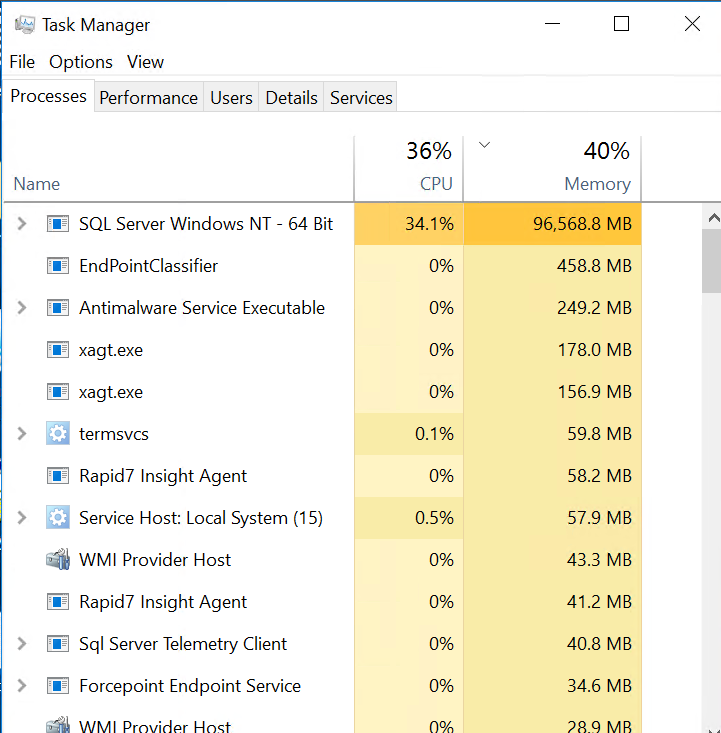Click the vertical scrollbar thumb

pos(711,260)
